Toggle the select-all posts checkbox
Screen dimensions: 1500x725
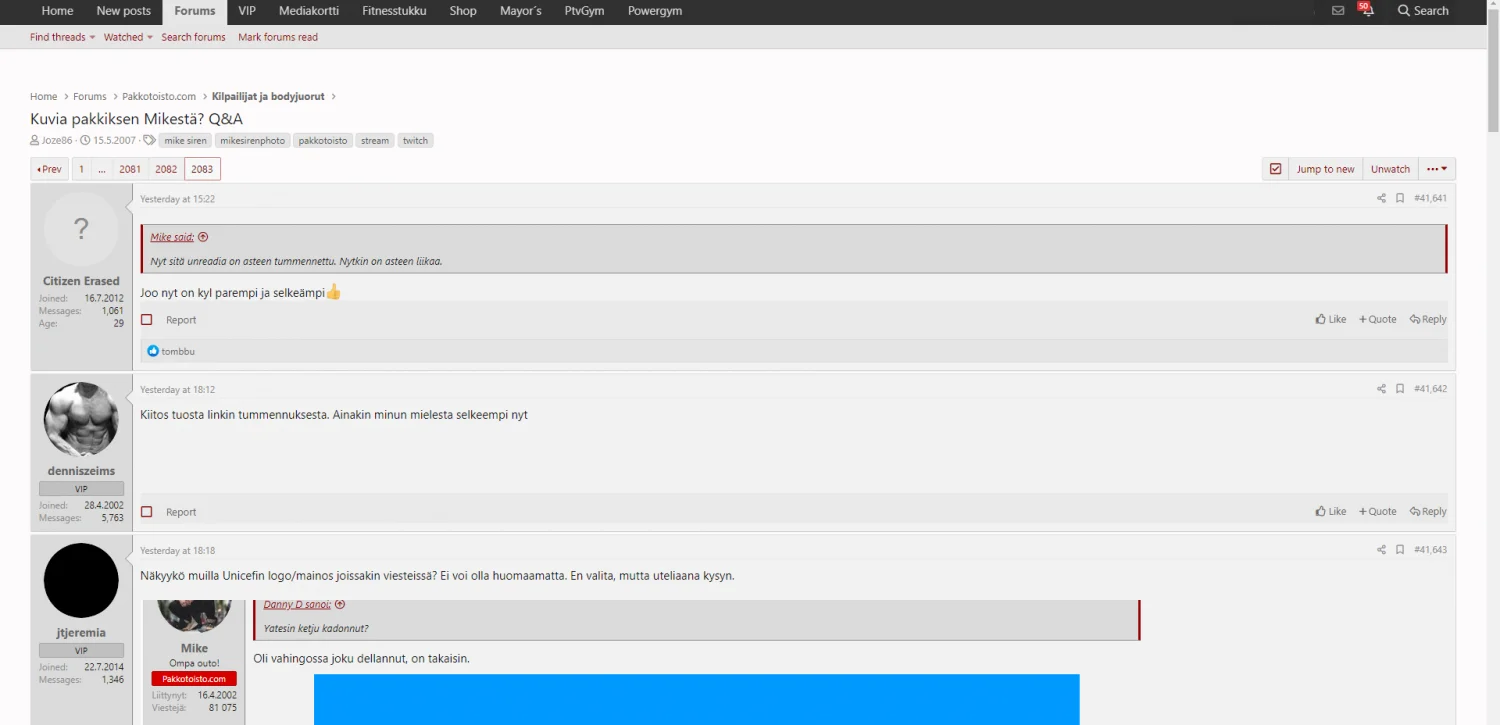1275,168
